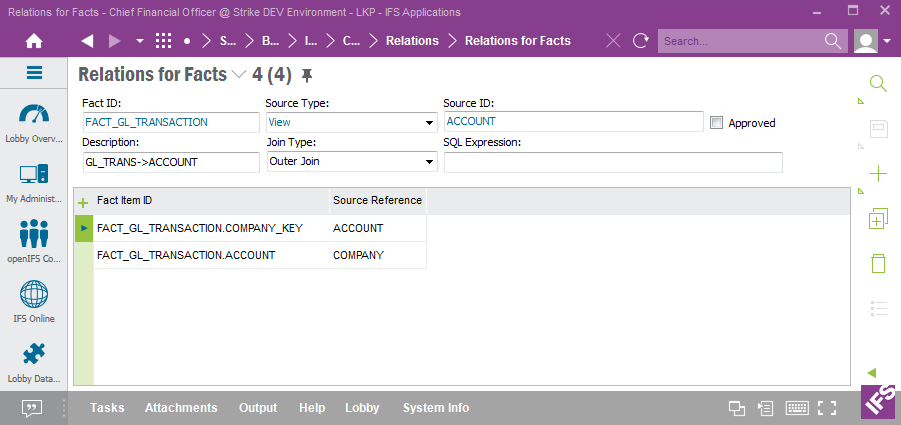Screen dimensions: 901x425
Task: Click the keyboard icon in footer
Action: 797,408
